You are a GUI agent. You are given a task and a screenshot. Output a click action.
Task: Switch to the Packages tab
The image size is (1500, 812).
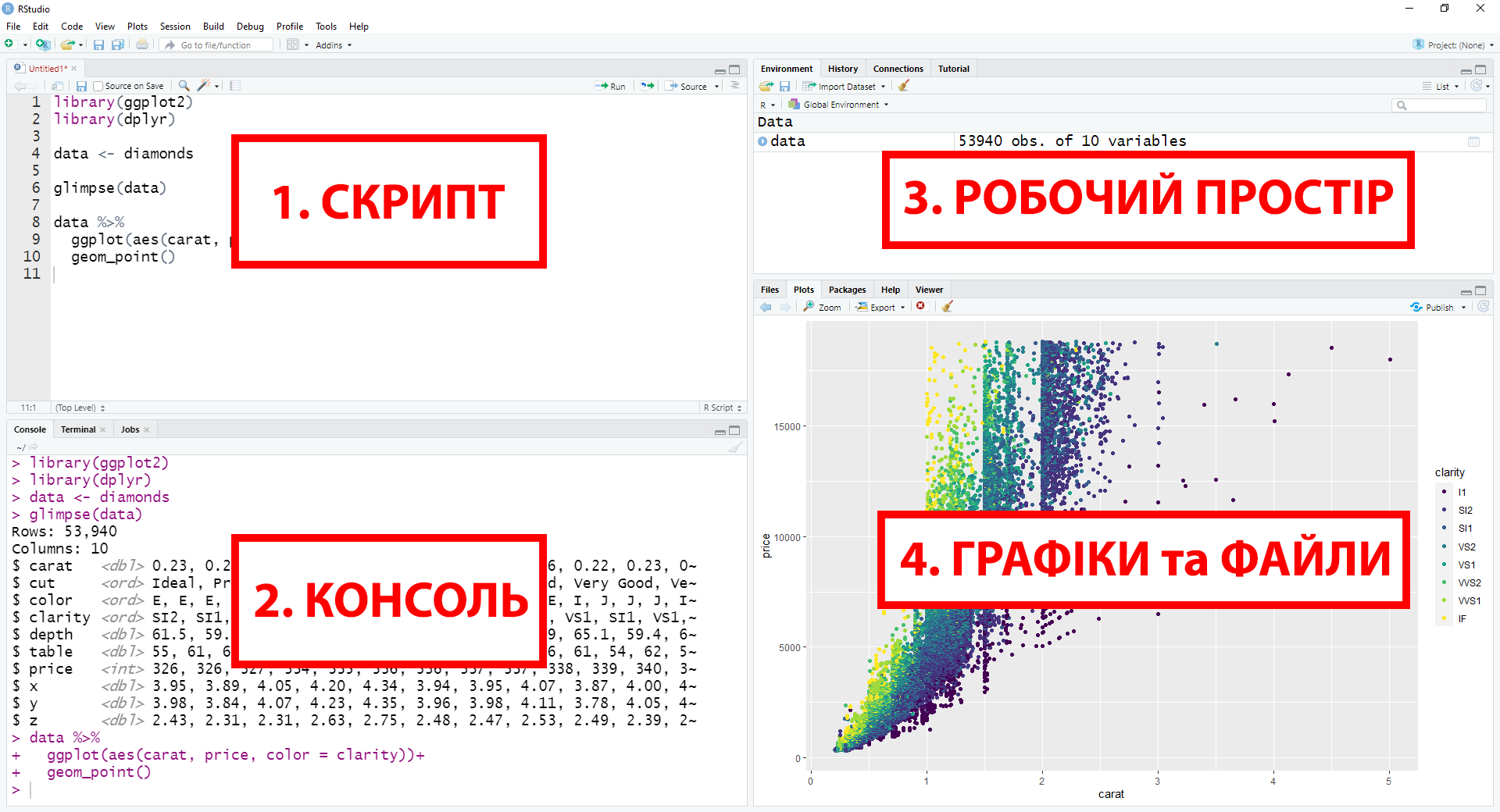point(847,290)
